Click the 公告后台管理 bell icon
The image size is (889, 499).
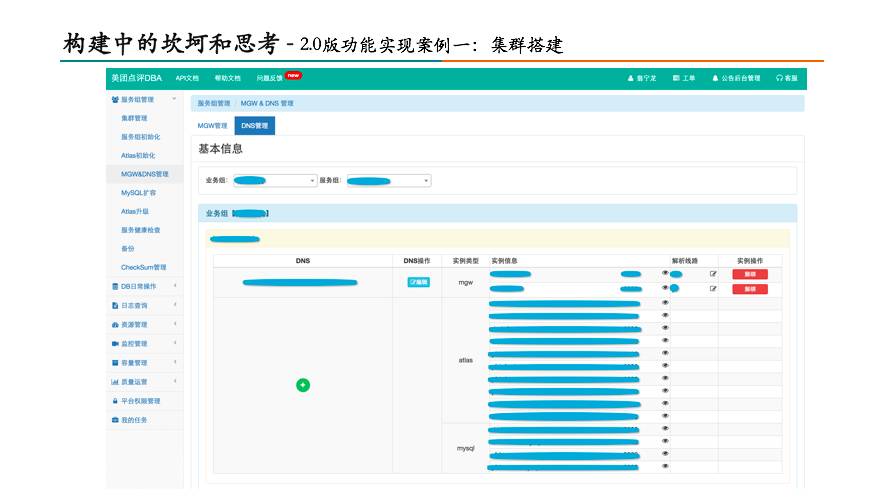[716, 78]
